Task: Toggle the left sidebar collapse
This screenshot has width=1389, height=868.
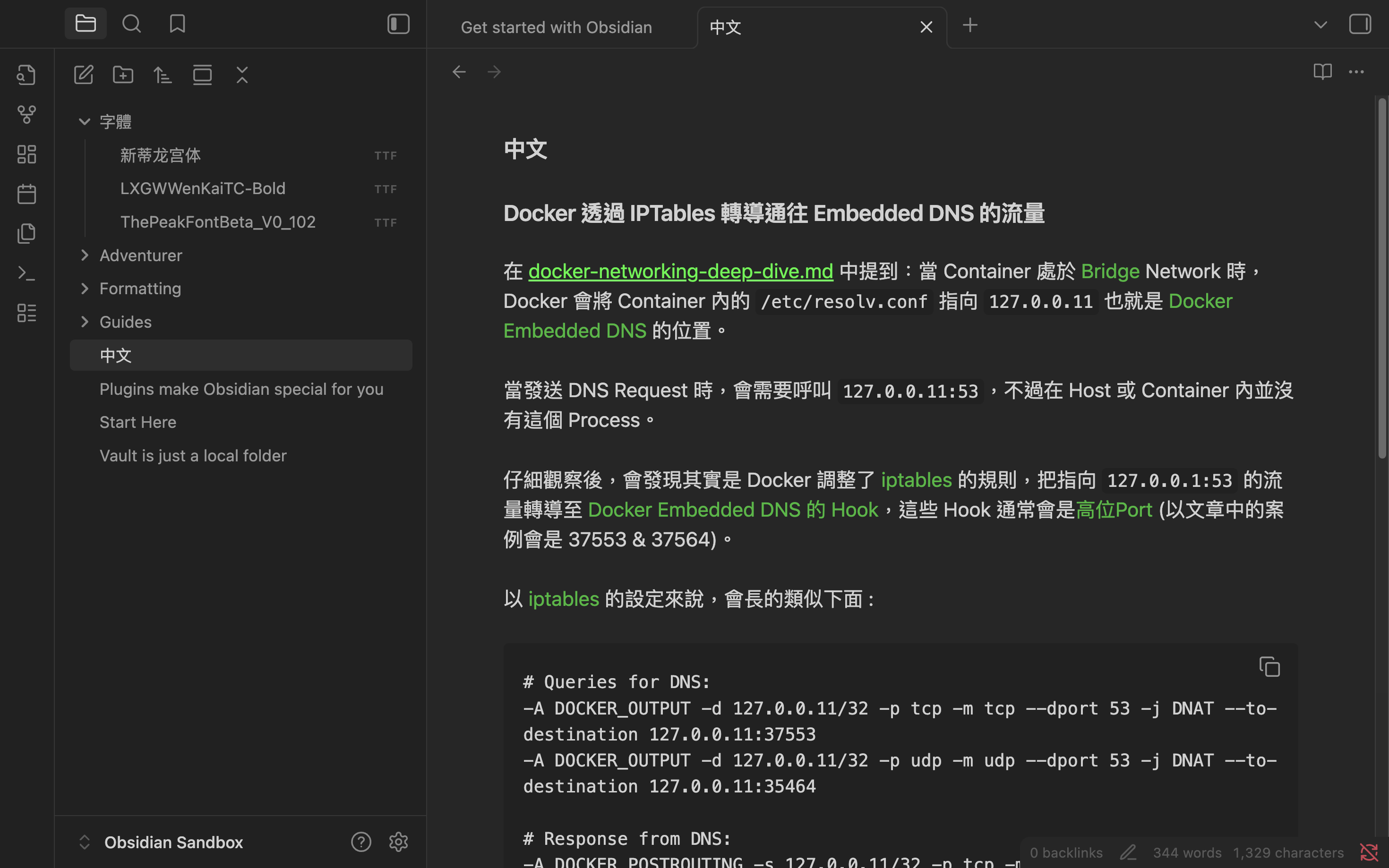Action: (398, 24)
